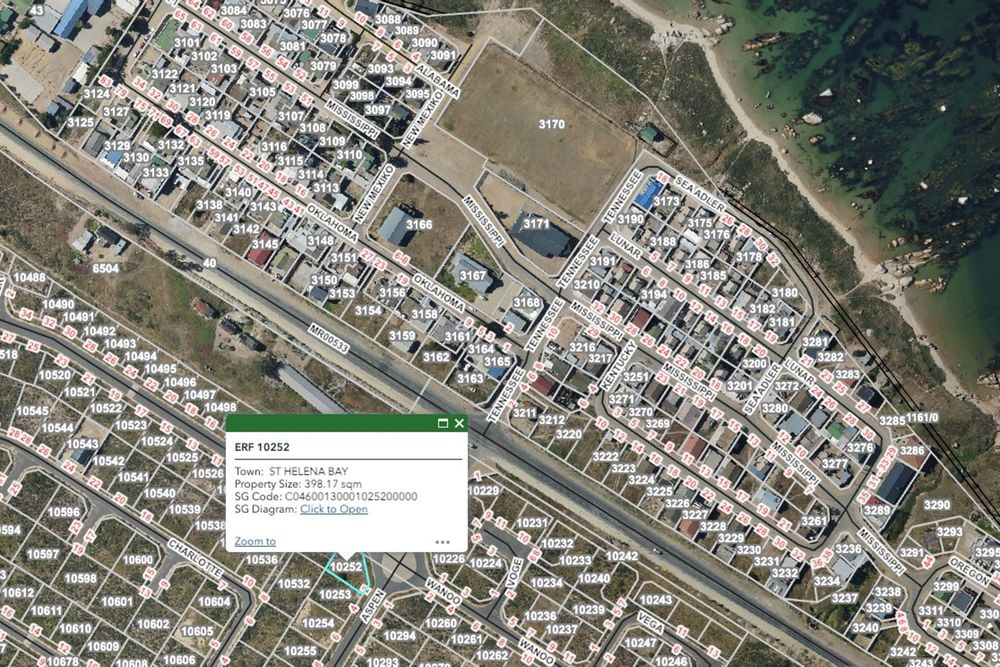Click the blue-roofed building on parcel 3173

(x=649, y=193)
